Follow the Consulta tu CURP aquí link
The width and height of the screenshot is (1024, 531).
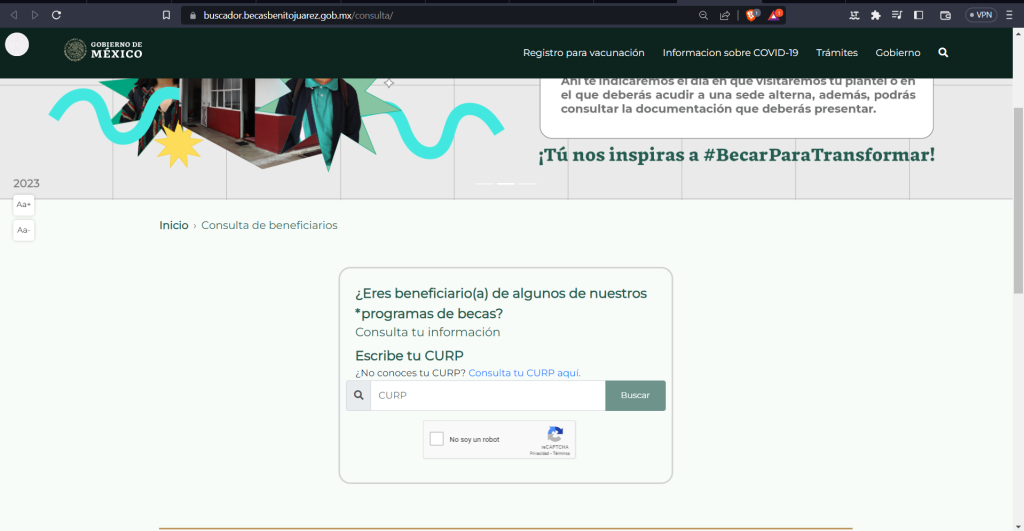click(x=524, y=373)
